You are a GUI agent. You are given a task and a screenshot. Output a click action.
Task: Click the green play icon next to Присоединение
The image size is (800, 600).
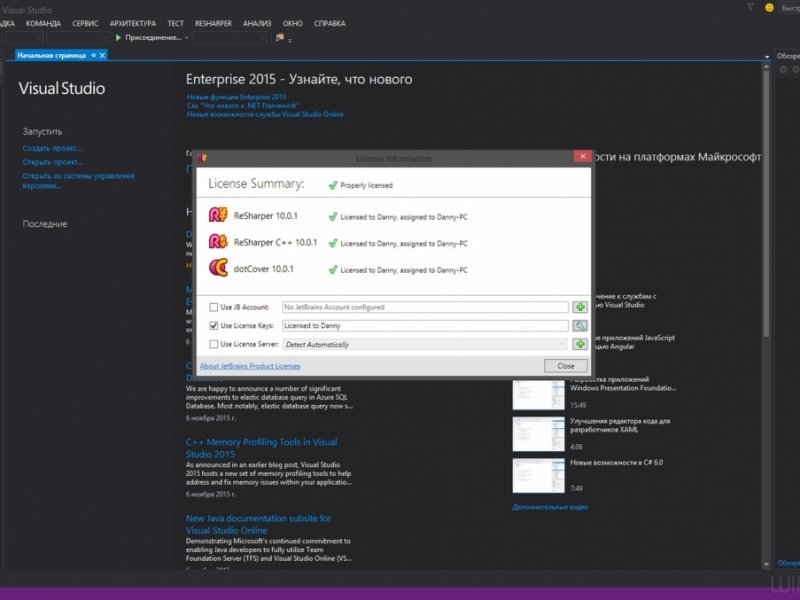pos(118,37)
